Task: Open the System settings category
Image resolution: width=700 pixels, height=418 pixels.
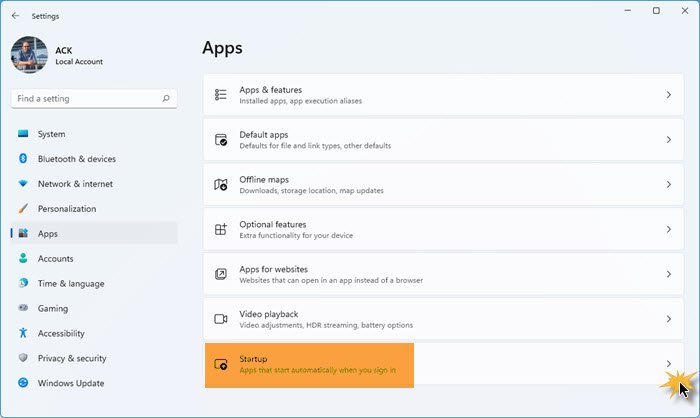Action: point(51,134)
